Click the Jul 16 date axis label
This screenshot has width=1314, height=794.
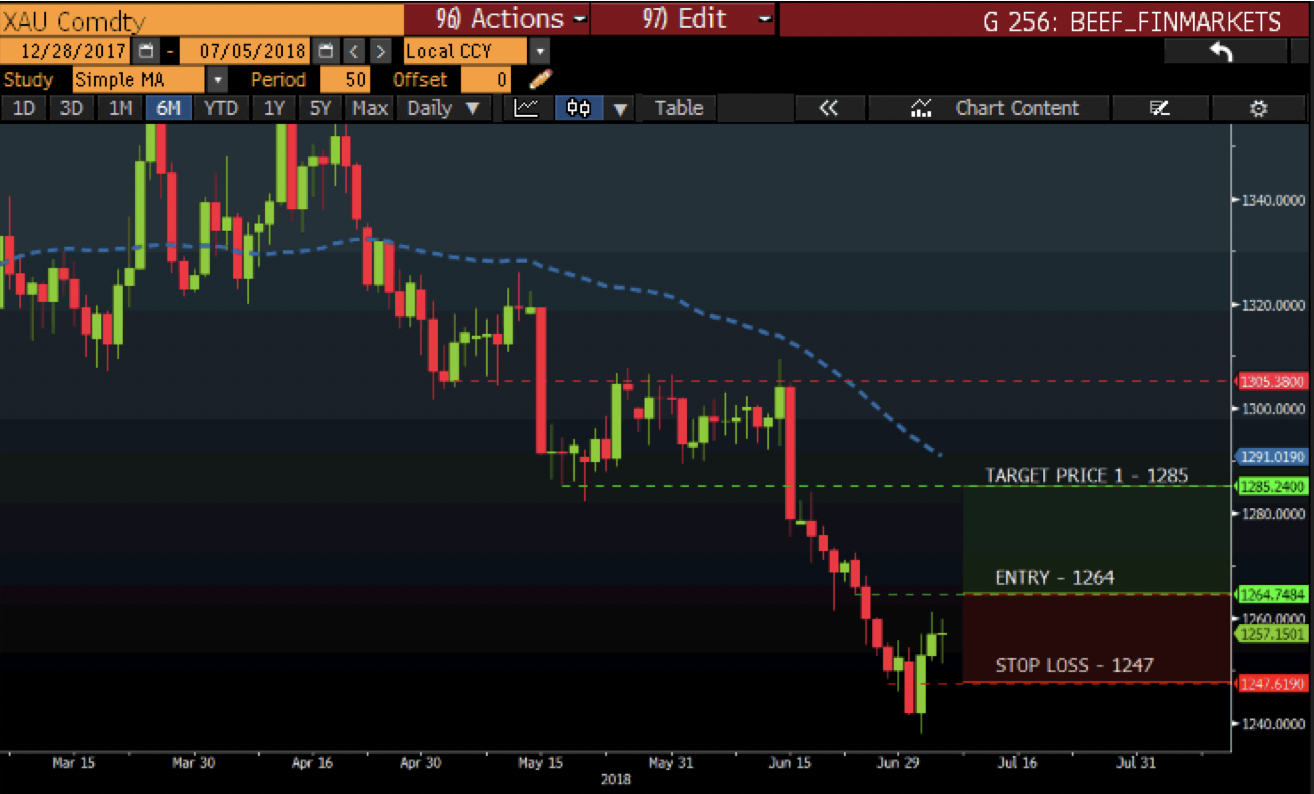[1015, 763]
